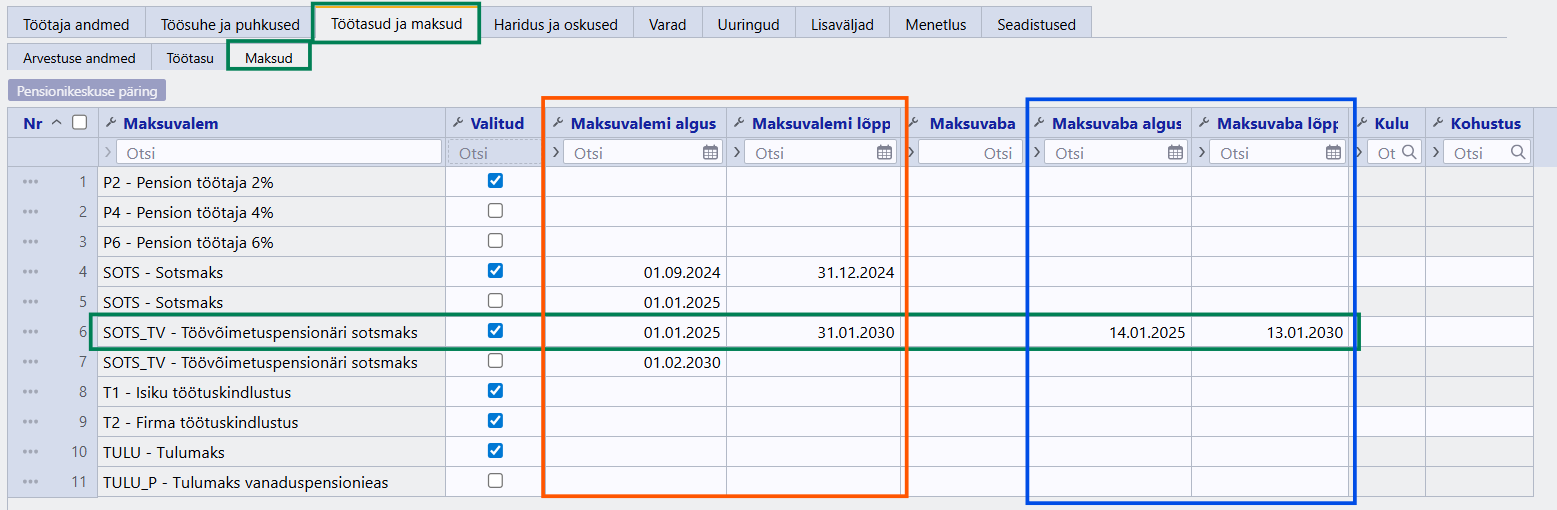
Task: Expand filter chevron before Kohustus search field
Action: tap(1437, 153)
